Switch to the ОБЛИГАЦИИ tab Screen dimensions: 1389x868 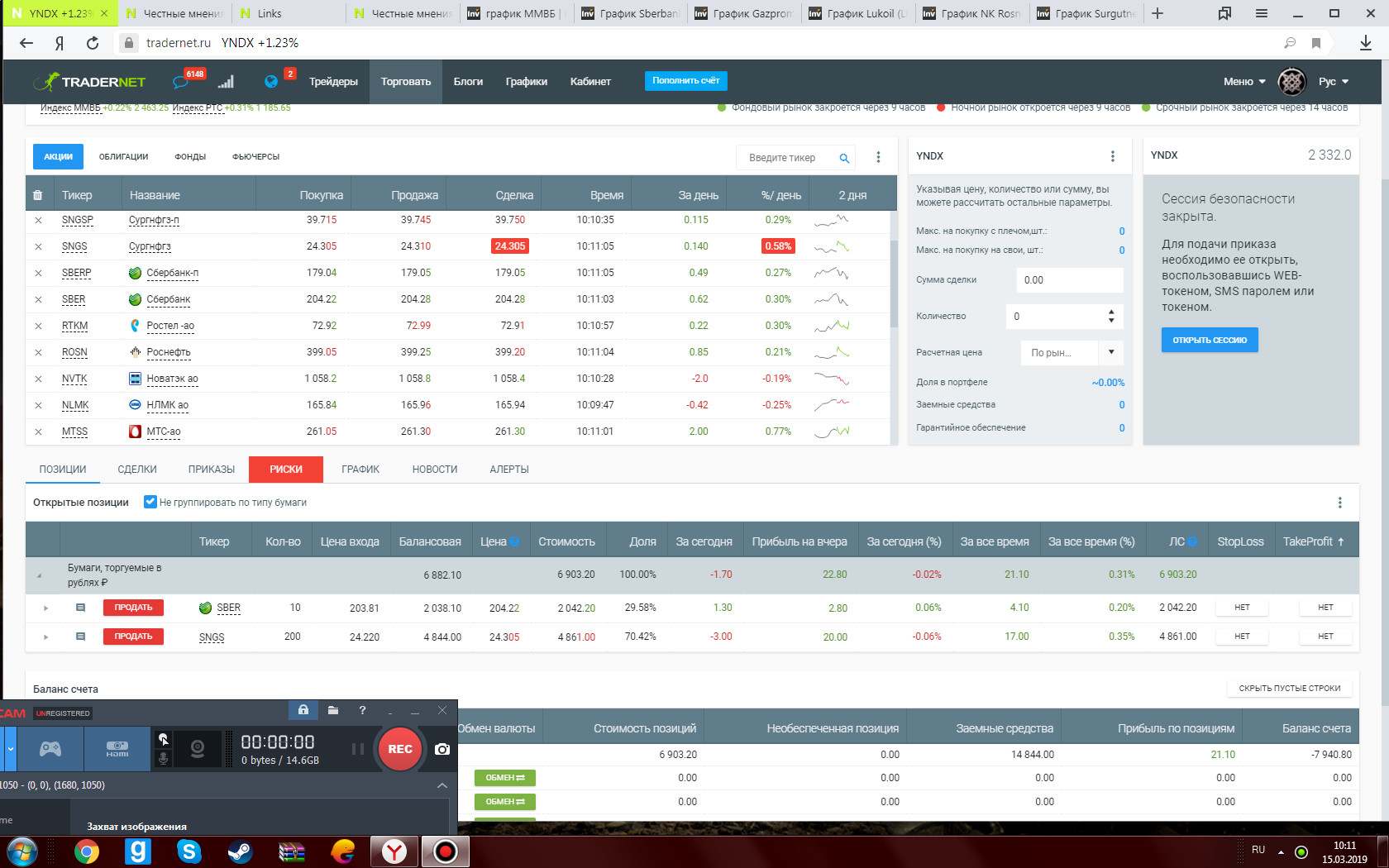click(x=123, y=157)
